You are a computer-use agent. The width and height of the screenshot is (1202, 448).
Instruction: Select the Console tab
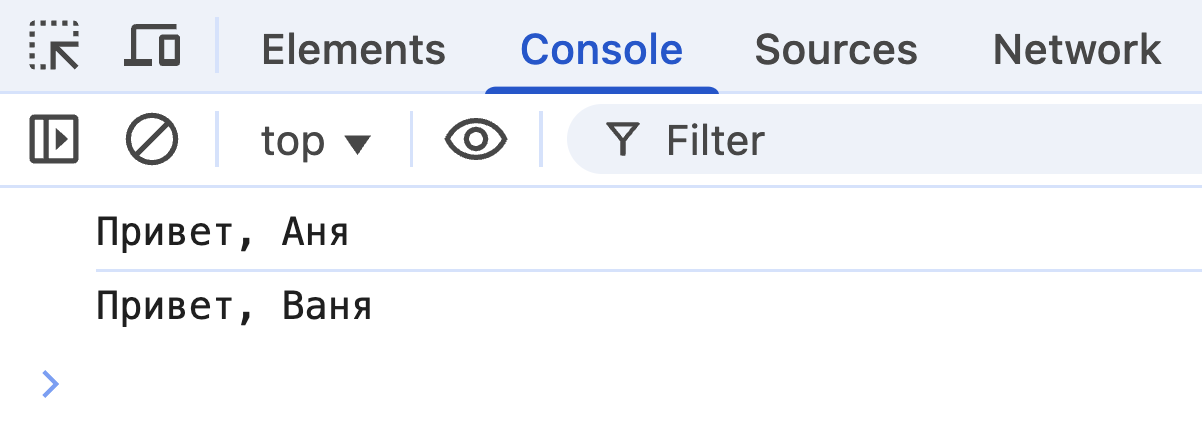pos(601,49)
